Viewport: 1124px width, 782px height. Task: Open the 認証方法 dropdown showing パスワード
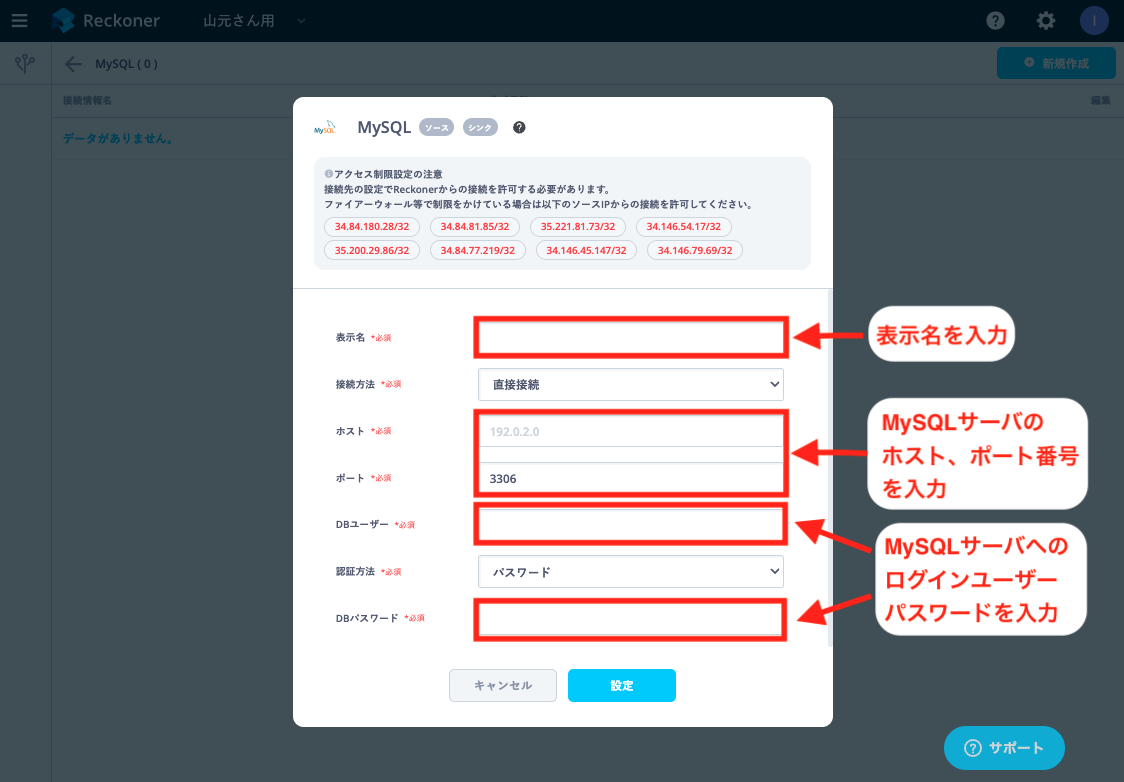point(631,572)
